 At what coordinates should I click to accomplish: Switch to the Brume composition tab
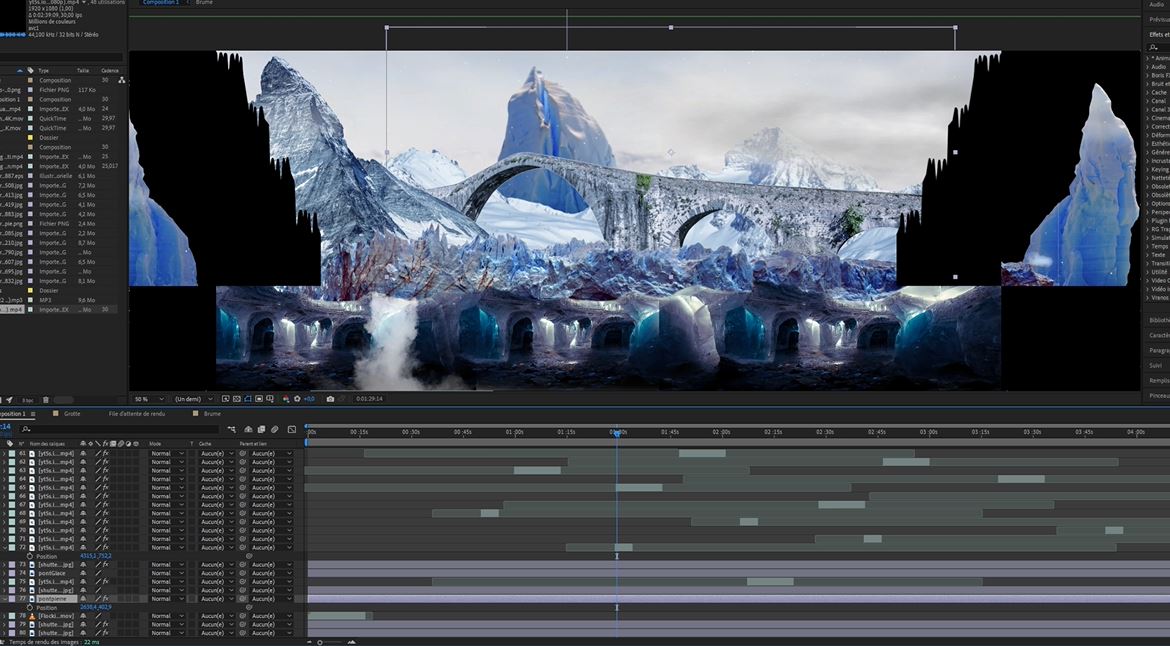[x=213, y=413]
